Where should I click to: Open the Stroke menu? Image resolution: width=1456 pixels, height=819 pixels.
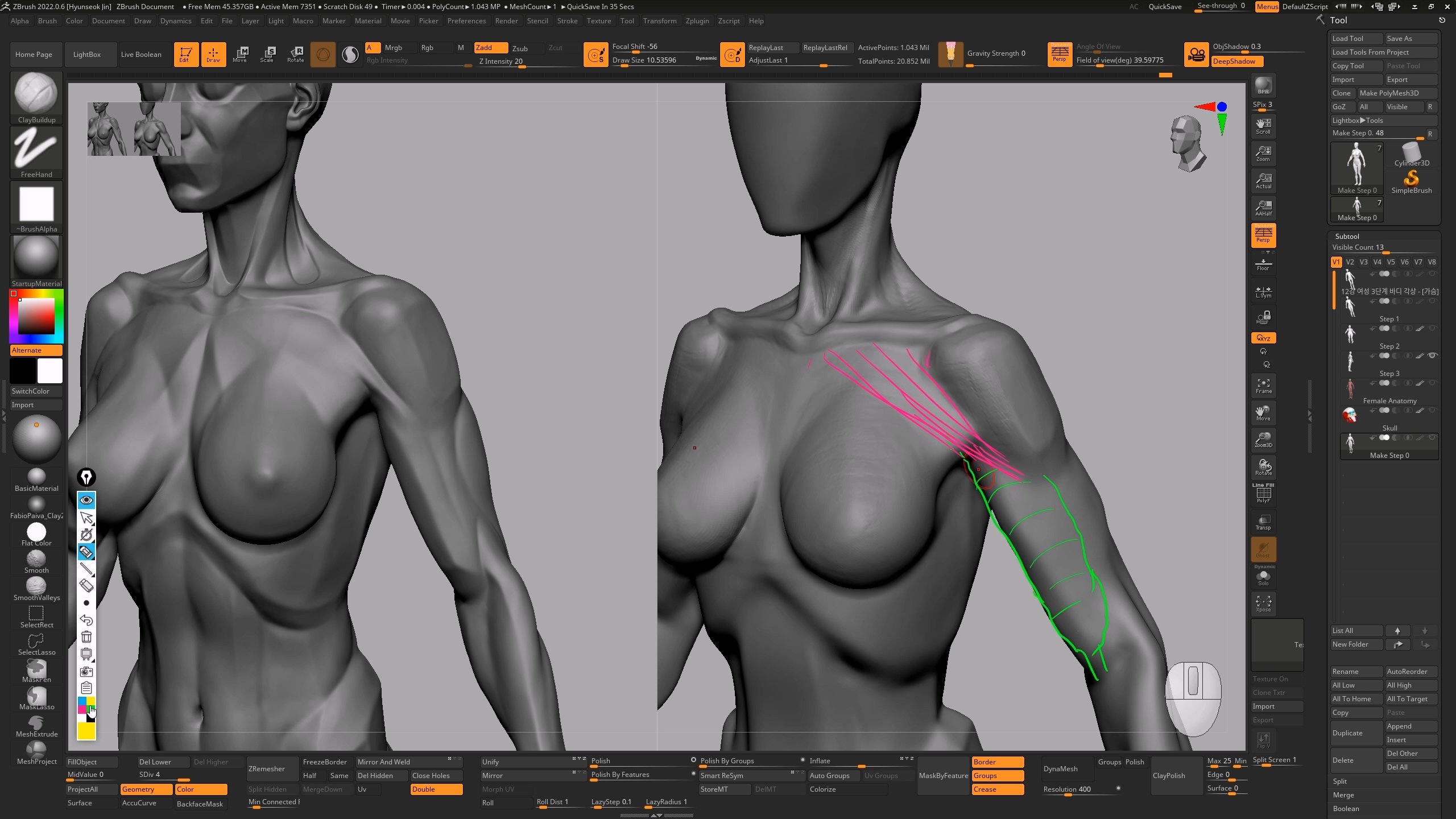point(567,21)
